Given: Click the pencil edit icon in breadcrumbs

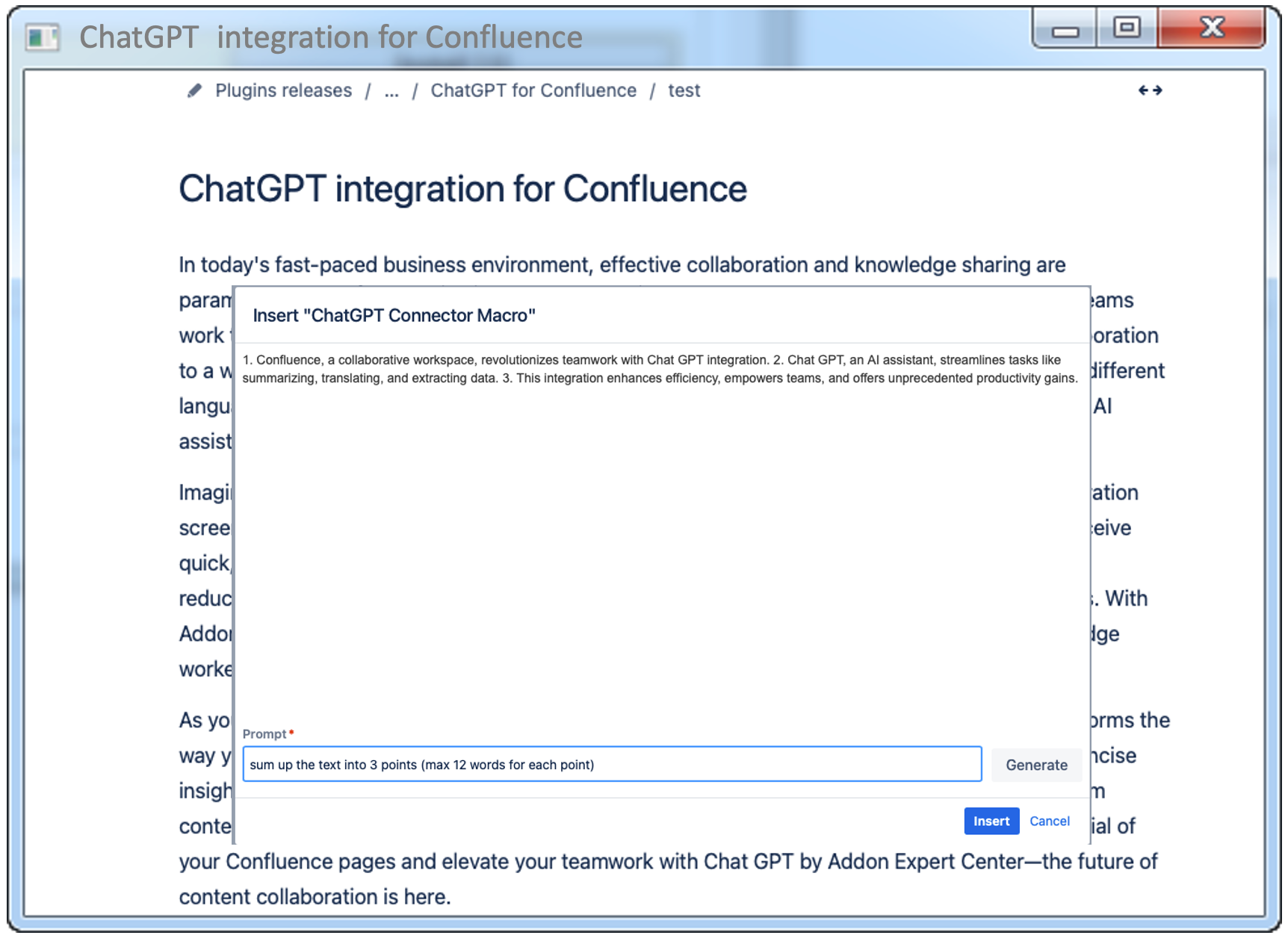Looking at the screenshot, I should [194, 90].
